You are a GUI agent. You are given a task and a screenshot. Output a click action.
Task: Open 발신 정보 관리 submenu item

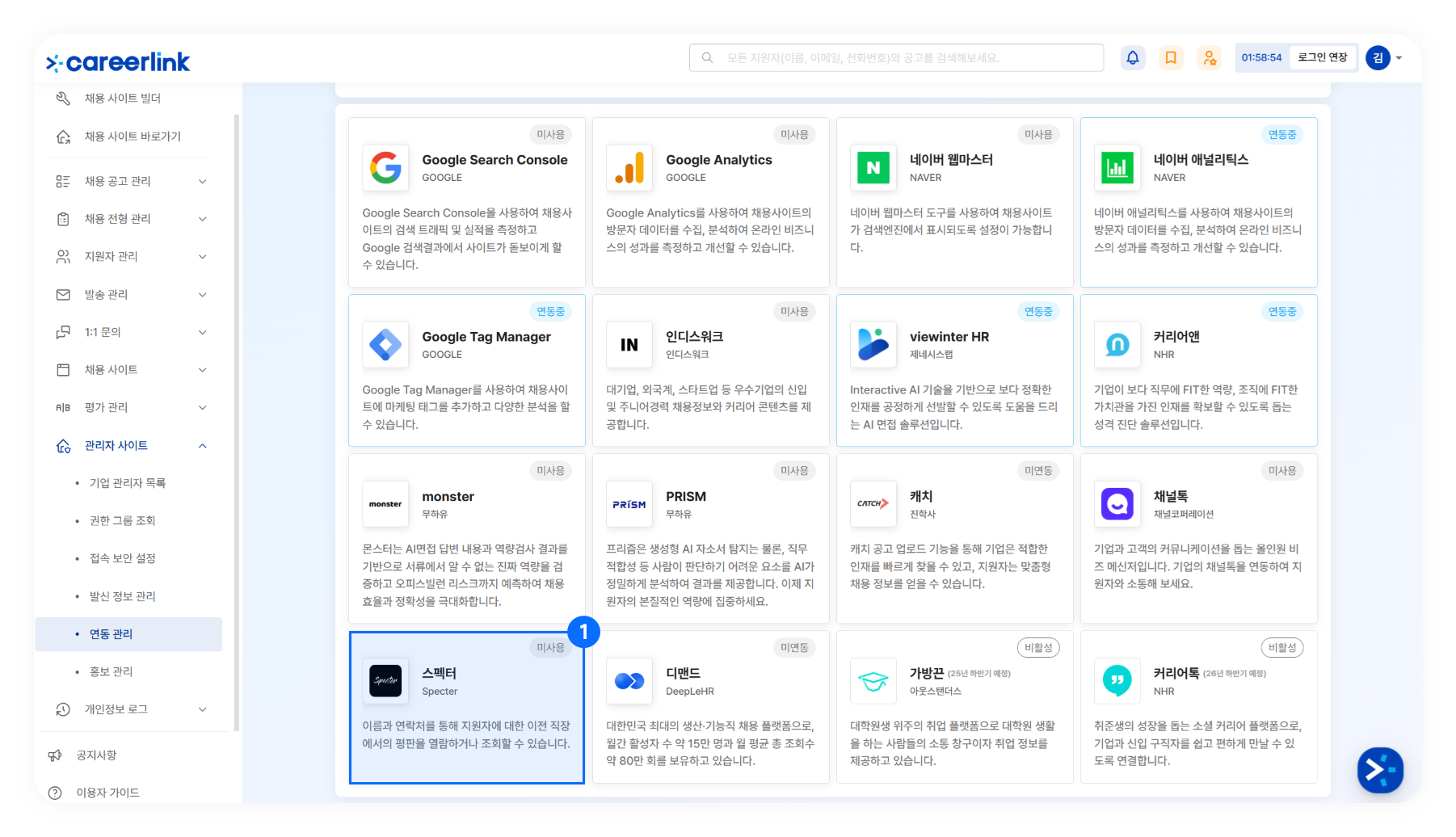tap(123, 596)
